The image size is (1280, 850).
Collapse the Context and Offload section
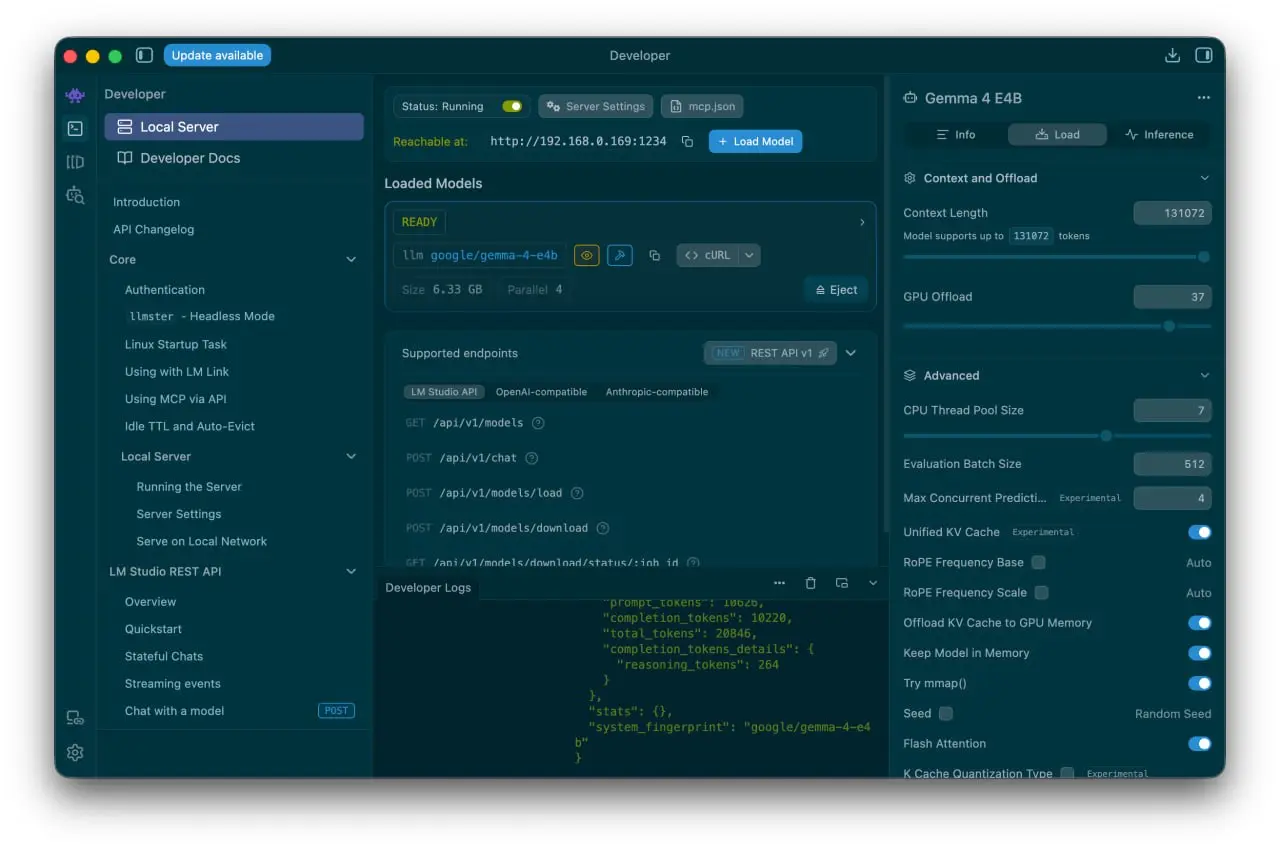tap(1204, 178)
